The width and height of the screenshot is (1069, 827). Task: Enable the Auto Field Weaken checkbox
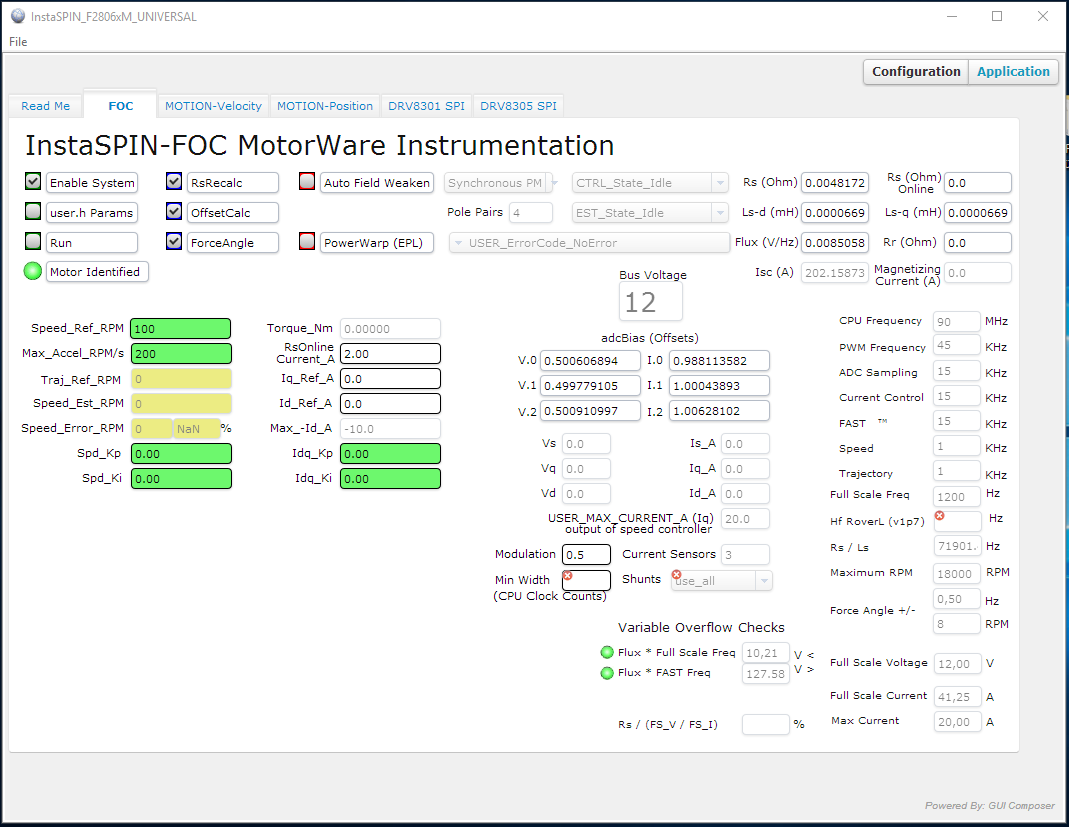tap(307, 181)
